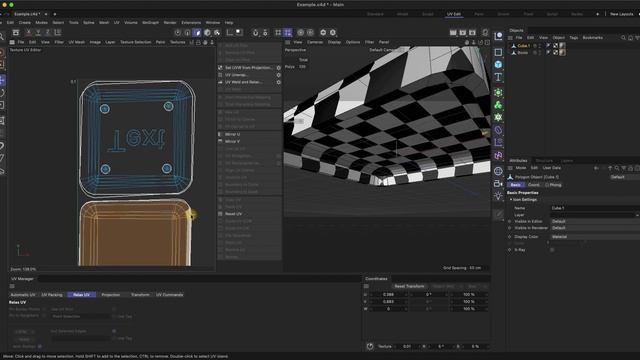Toggle Pin to Neighbors checkbox
This screenshot has height=360, width=640.
44,316
